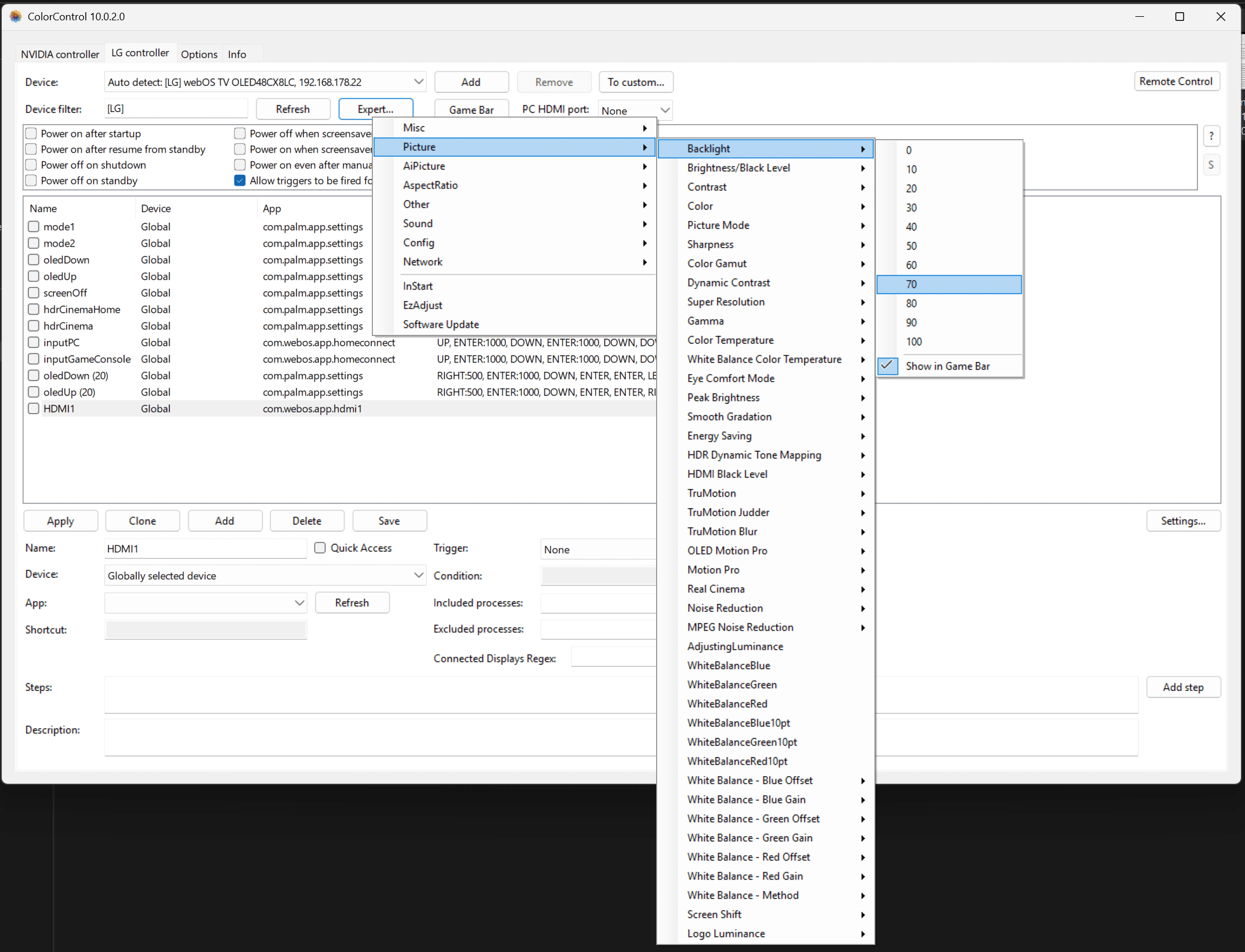Click the Add step button
Viewport: 1245px width, 952px height.
[1184, 687]
